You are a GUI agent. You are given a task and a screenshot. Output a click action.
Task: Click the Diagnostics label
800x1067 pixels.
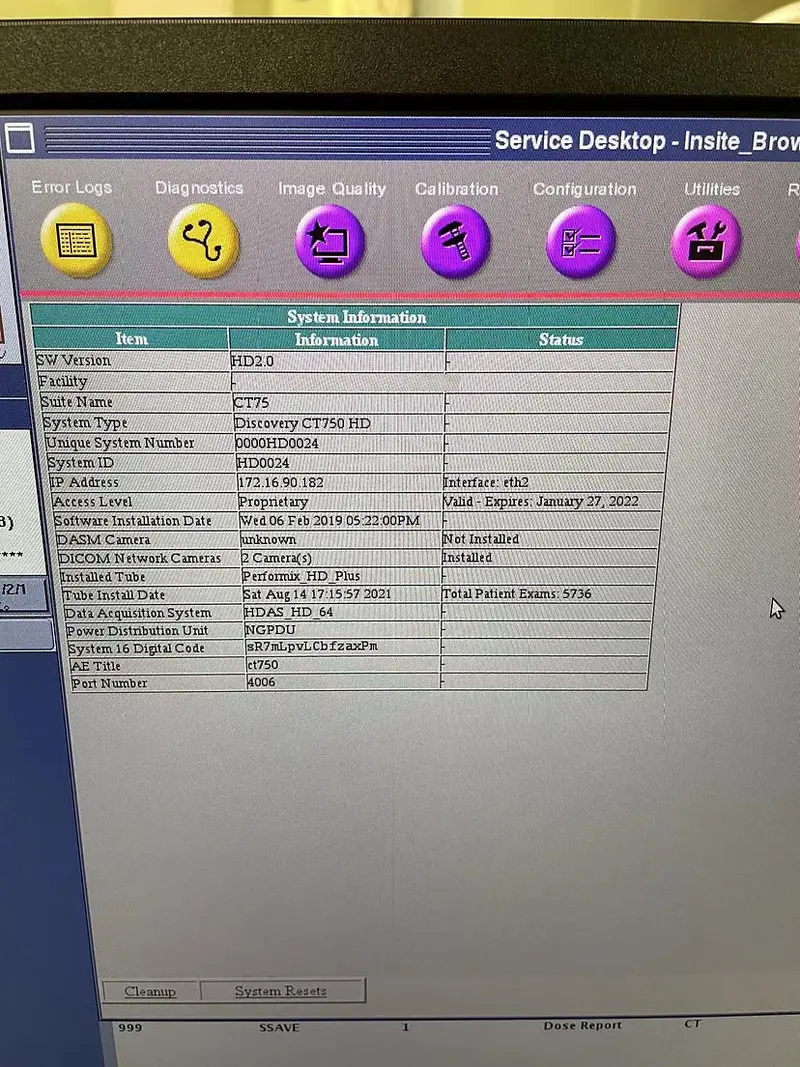[x=199, y=188]
